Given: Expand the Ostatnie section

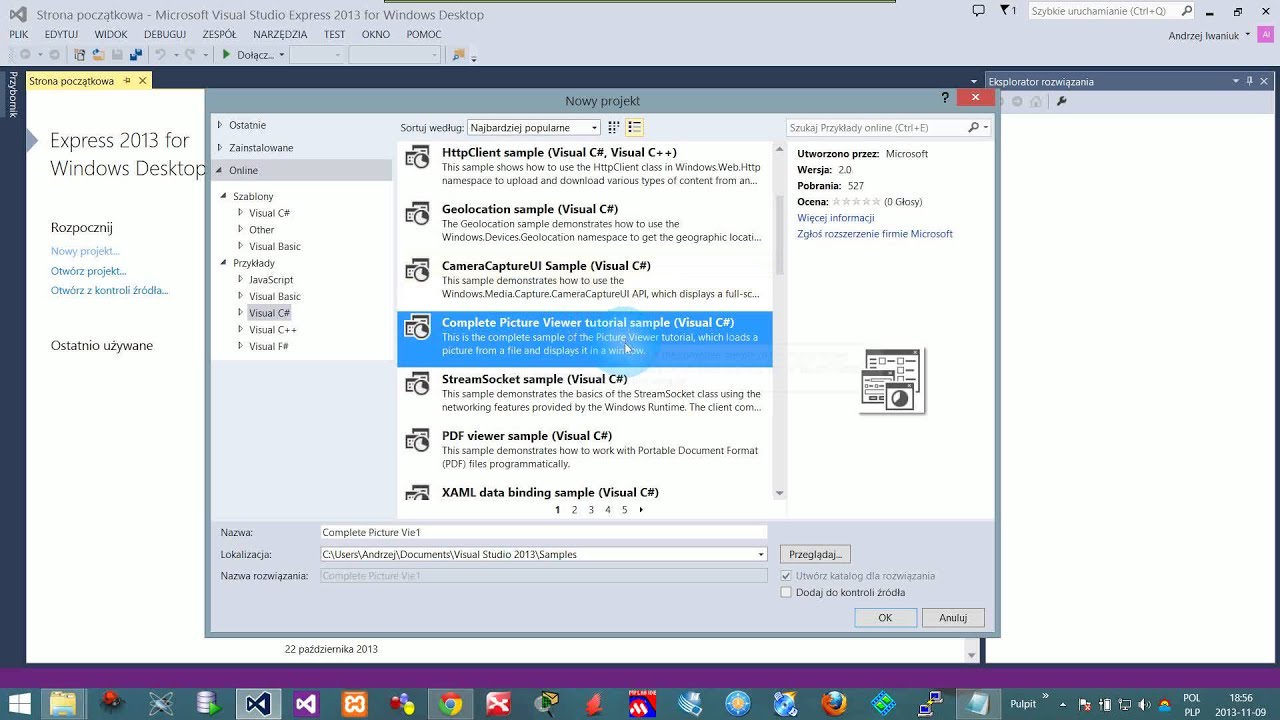Looking at the screenshot, I should (x=220, y=125).
